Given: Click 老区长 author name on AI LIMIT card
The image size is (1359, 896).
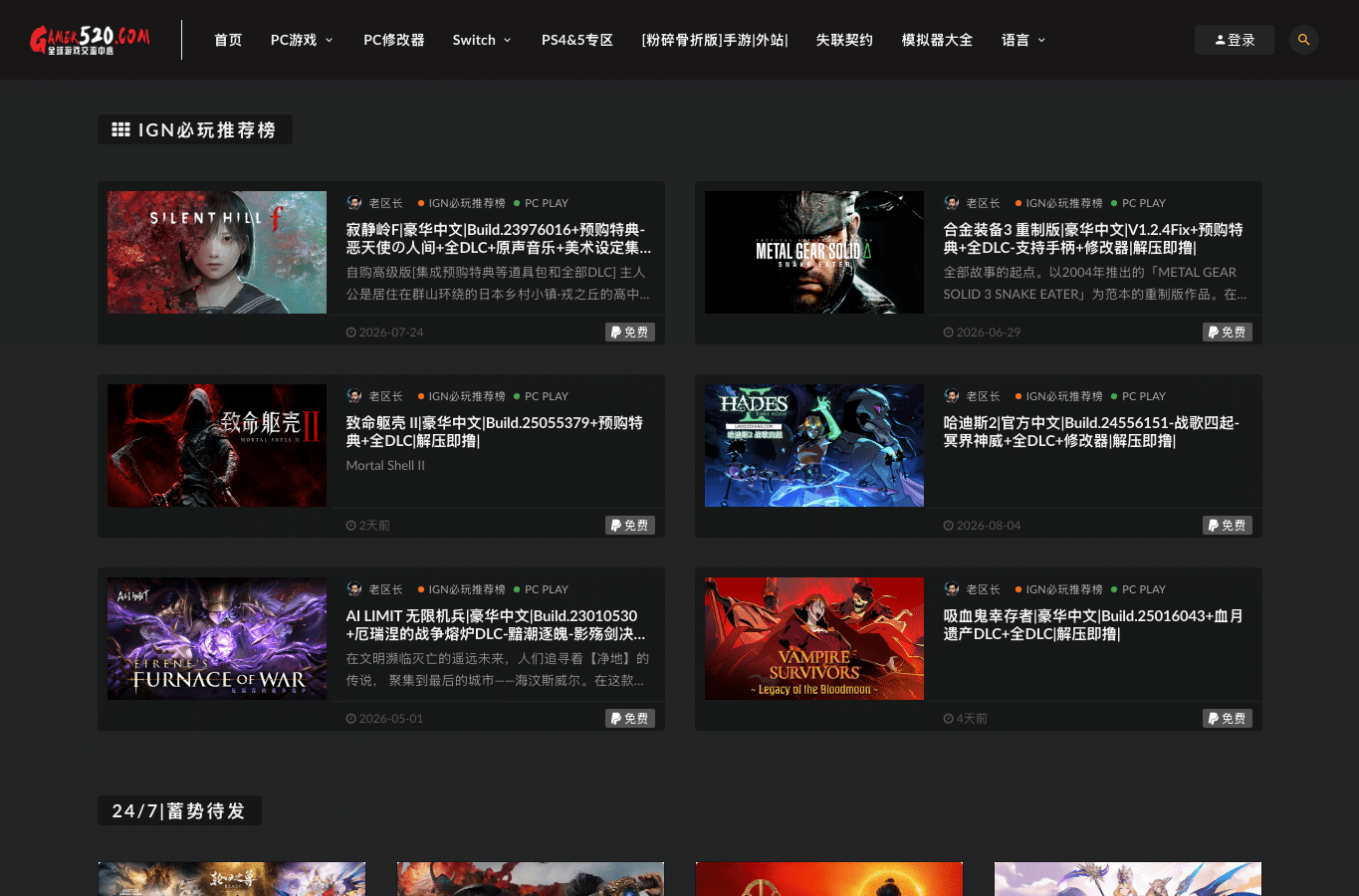Looking at the screenshot, I should click(x=386, y=589).
